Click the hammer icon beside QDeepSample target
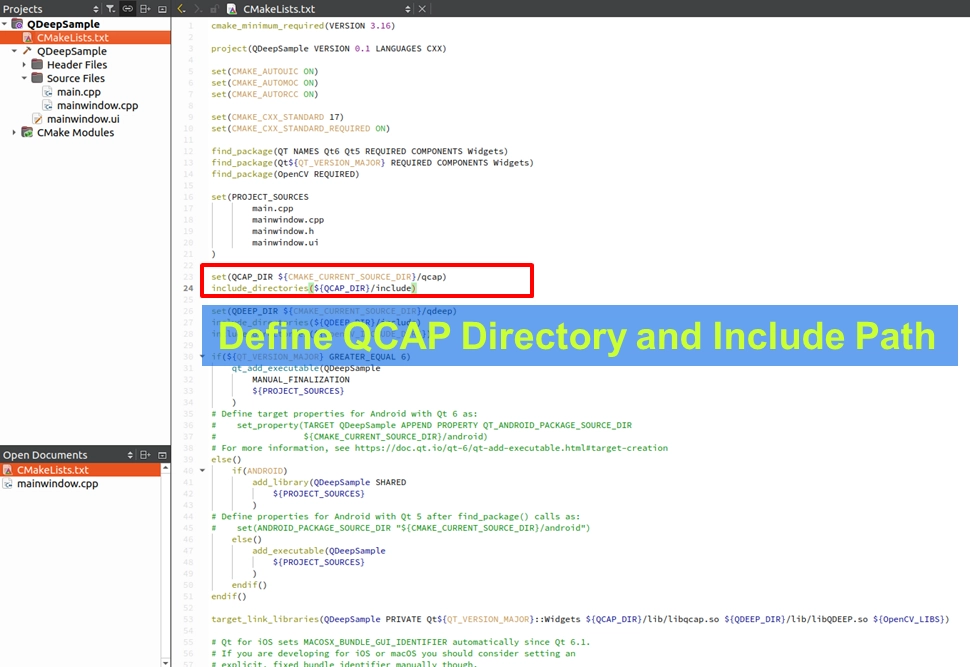This screenshot has height=667, width=970. [x=27, y=51]
